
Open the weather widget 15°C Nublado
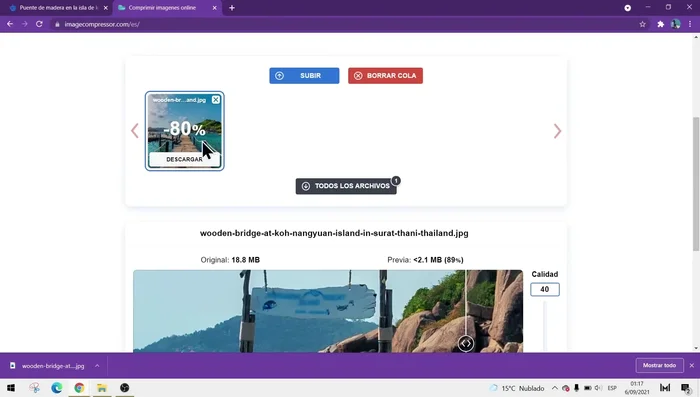tap(517, 388)
